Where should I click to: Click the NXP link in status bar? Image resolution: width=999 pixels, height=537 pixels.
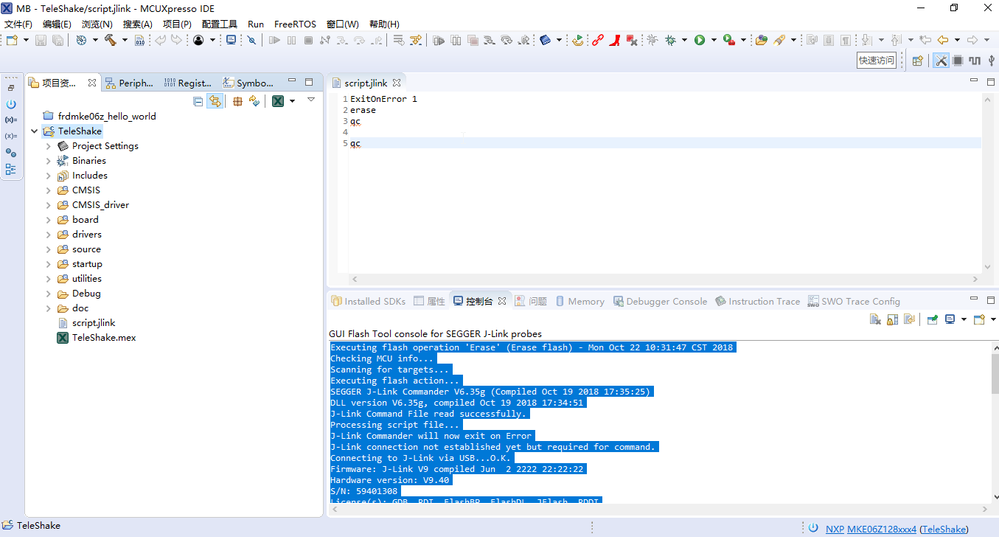point(835,529)
